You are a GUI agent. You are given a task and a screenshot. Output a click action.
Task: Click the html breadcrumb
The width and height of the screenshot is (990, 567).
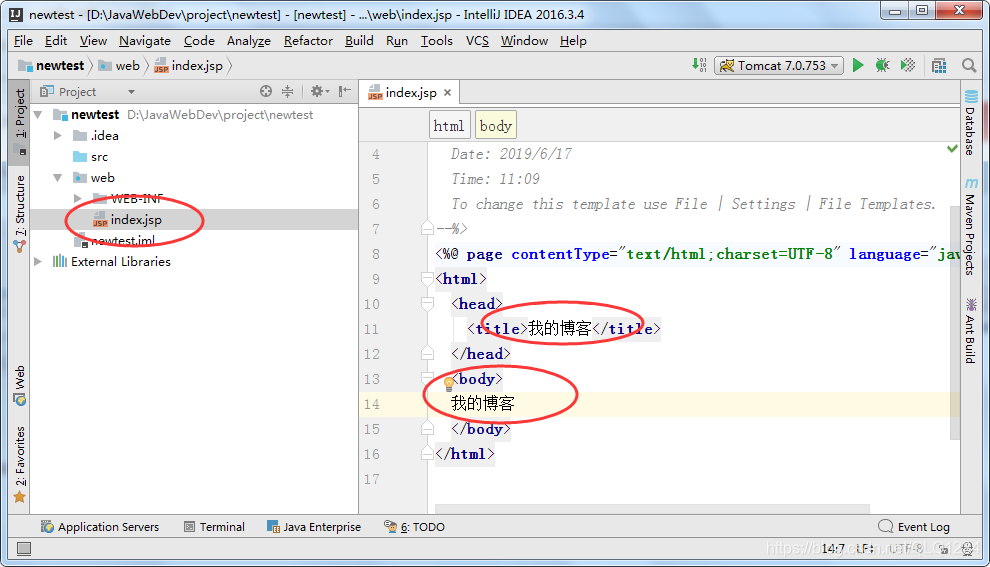tap(449, 126)
